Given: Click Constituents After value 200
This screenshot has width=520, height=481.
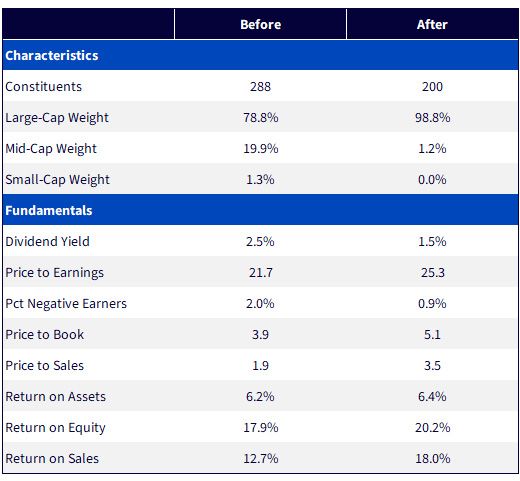Looking at the screenshot, I should coord(432,86).
